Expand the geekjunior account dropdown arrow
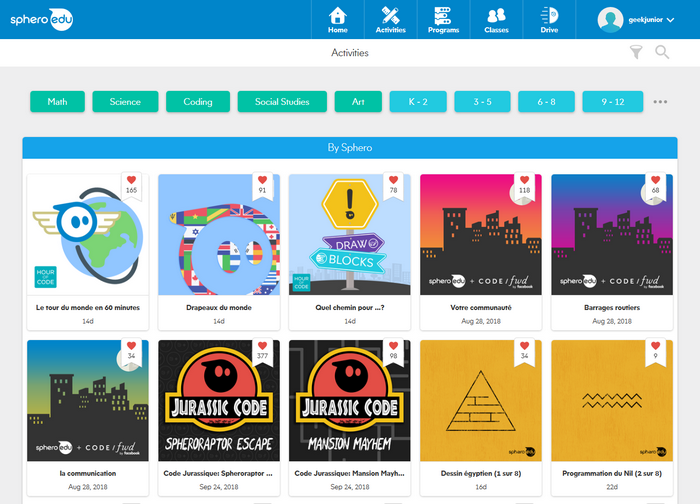The image size is (700, 504). 670,20
